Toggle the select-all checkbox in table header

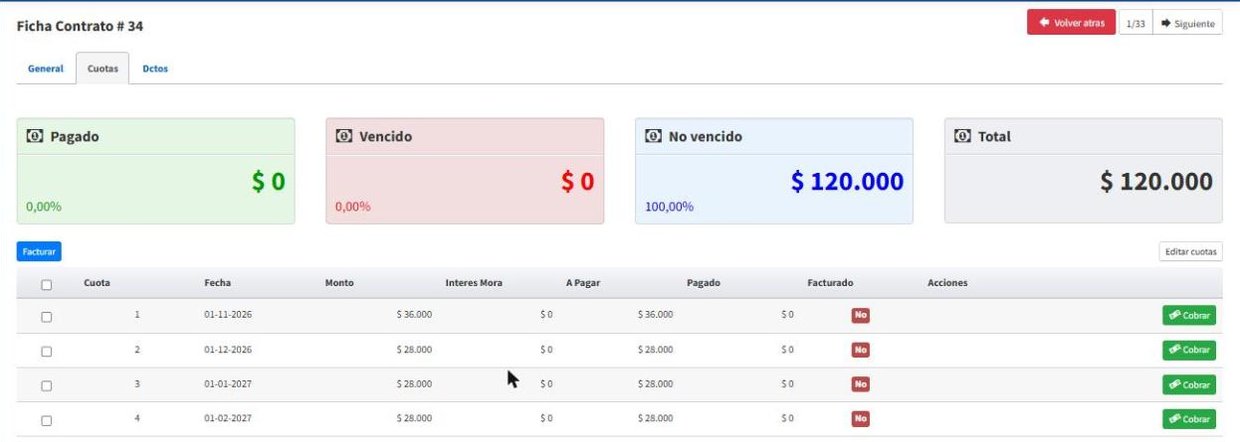(46, 285)
